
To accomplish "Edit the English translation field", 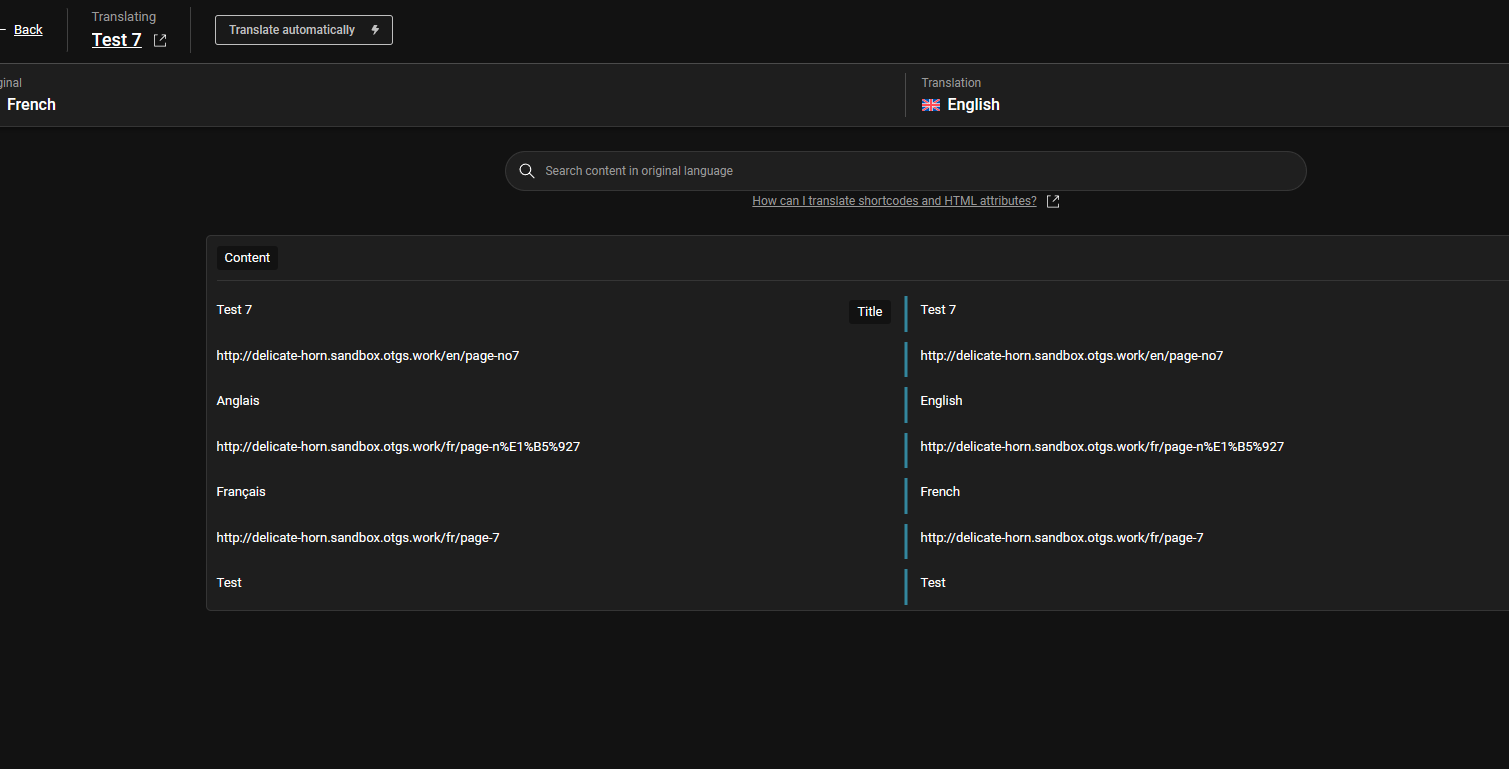I will (1100, 400).
